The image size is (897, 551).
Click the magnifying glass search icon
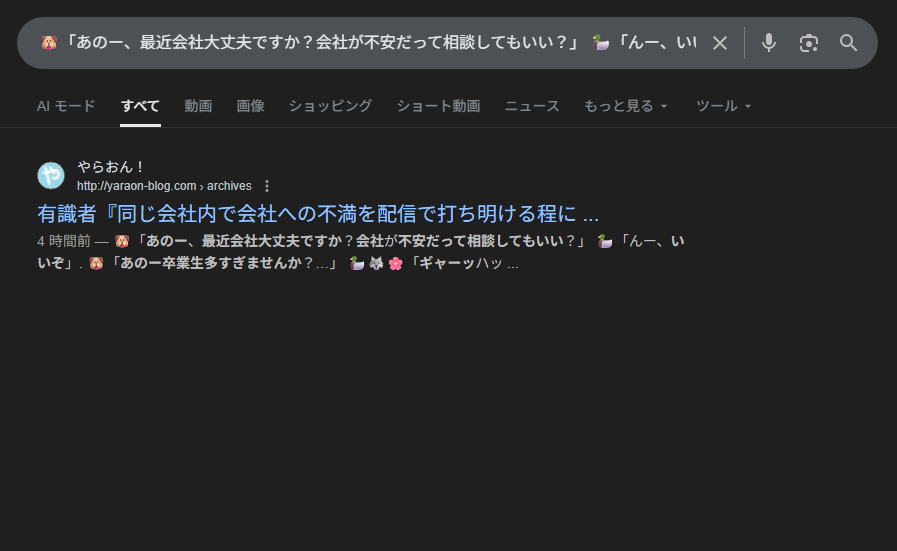point(848,43)
